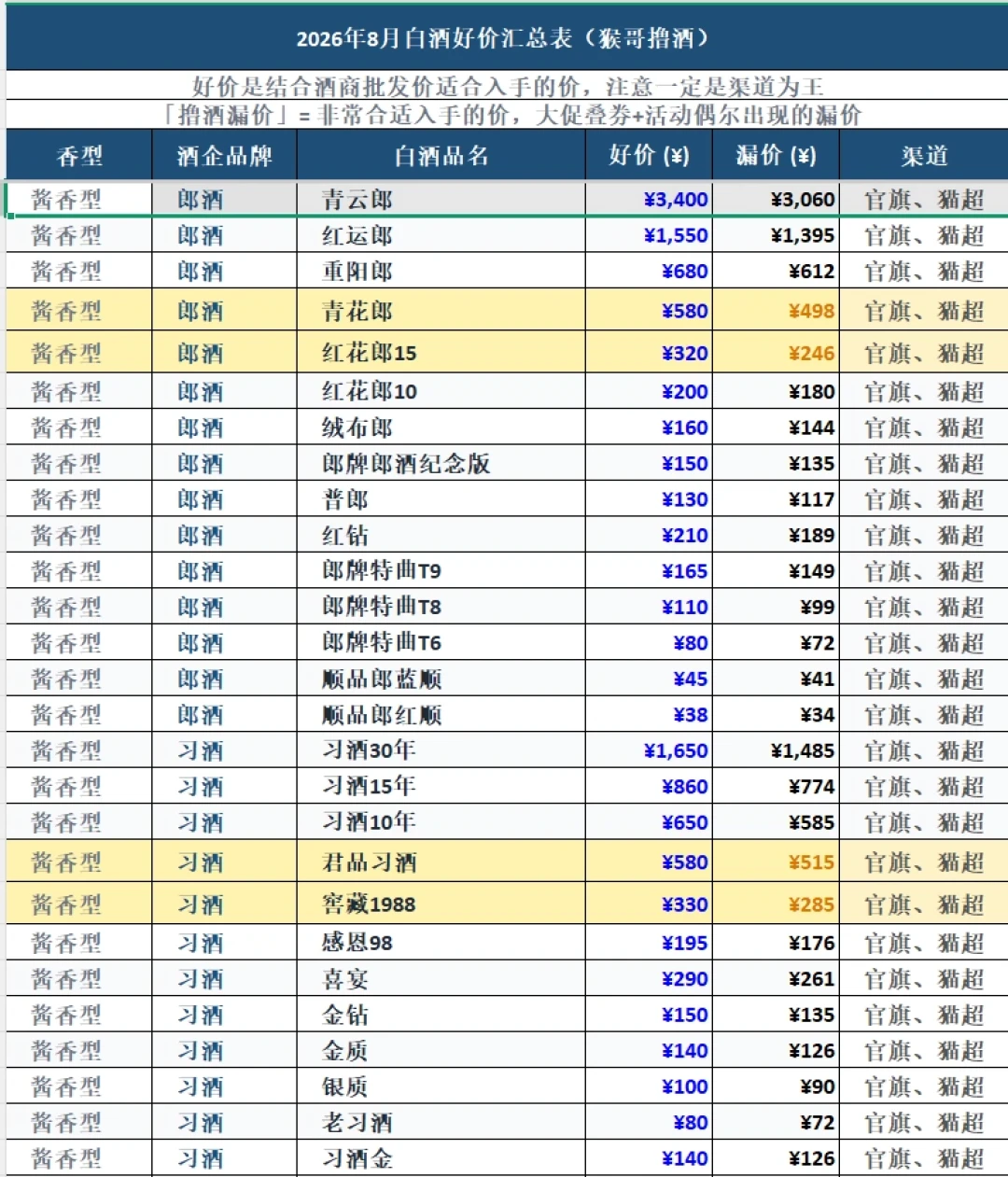Select the '红花郎10' cell
1008x1177 pixels.
(x=441, y=391)
